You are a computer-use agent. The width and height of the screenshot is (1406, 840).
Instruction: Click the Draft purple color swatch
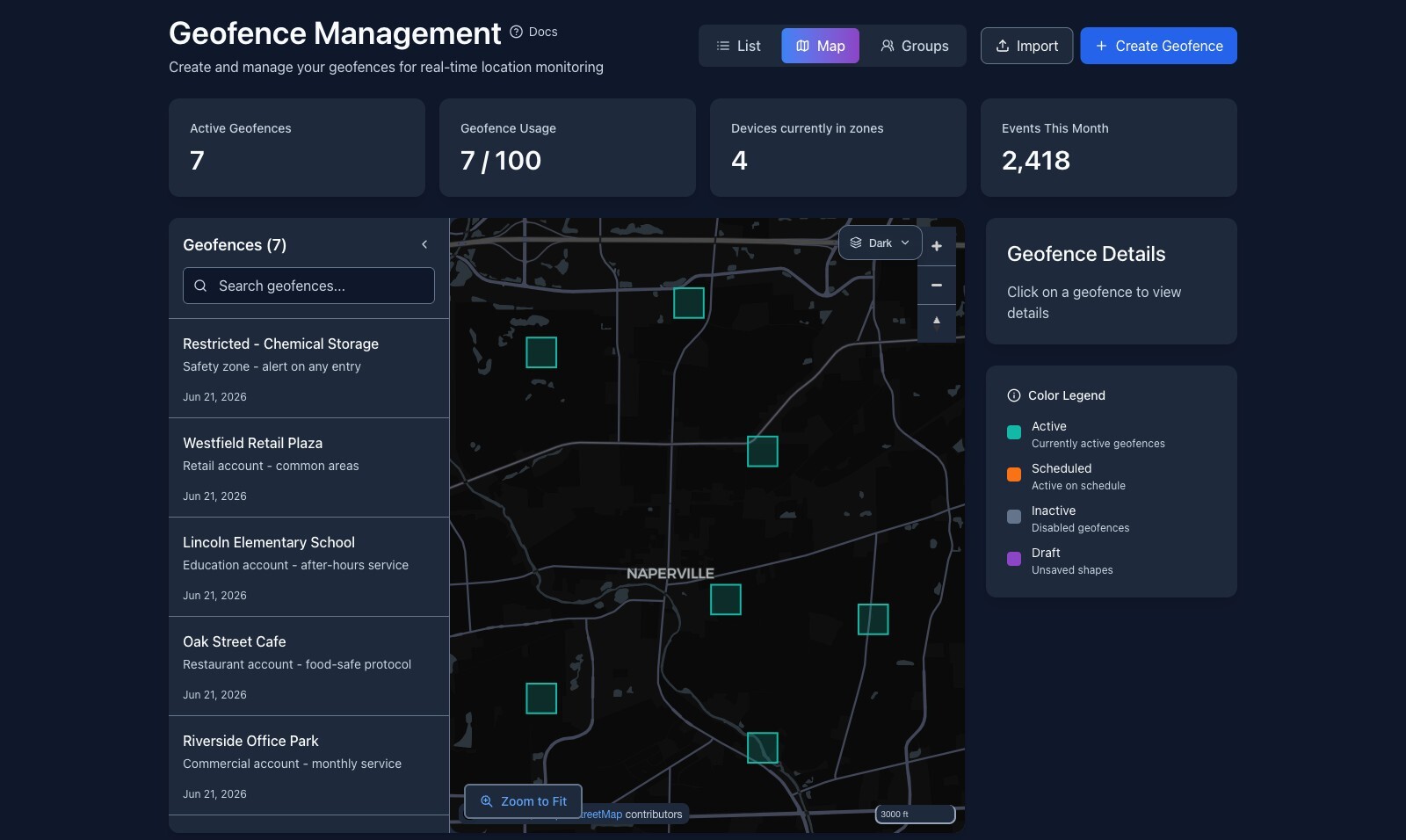1014,559
